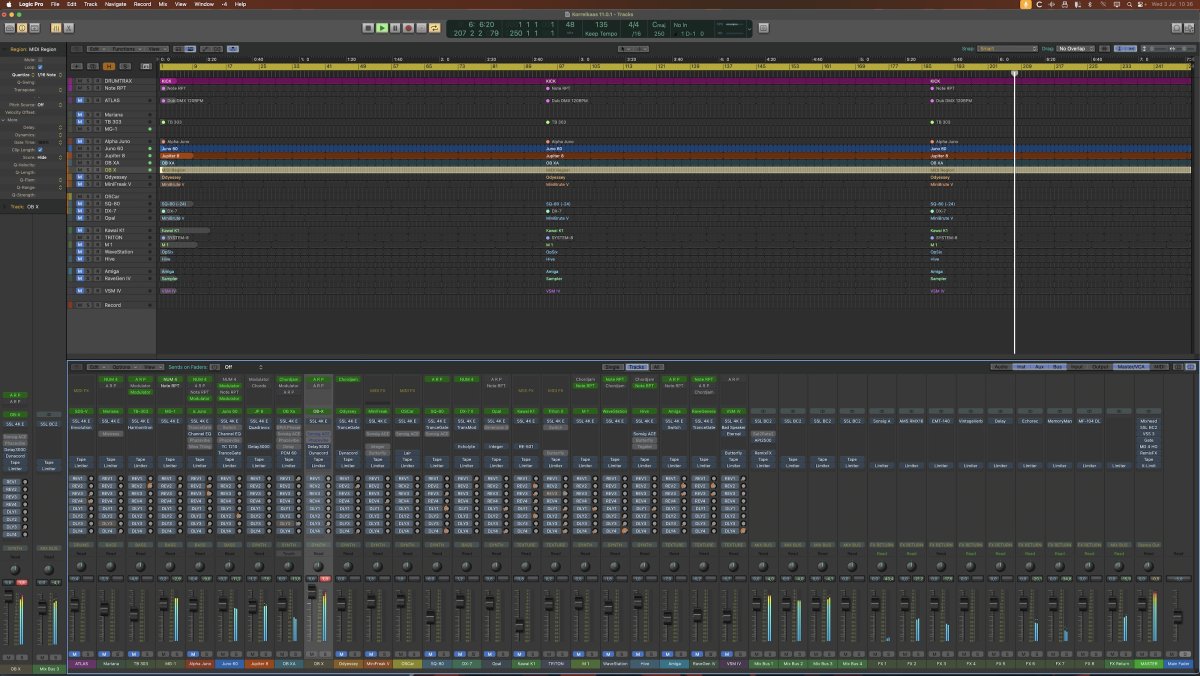Select the Tracks Mixer view tab
This screenshot has height=676, width=1200.
[x=636, y=367]
